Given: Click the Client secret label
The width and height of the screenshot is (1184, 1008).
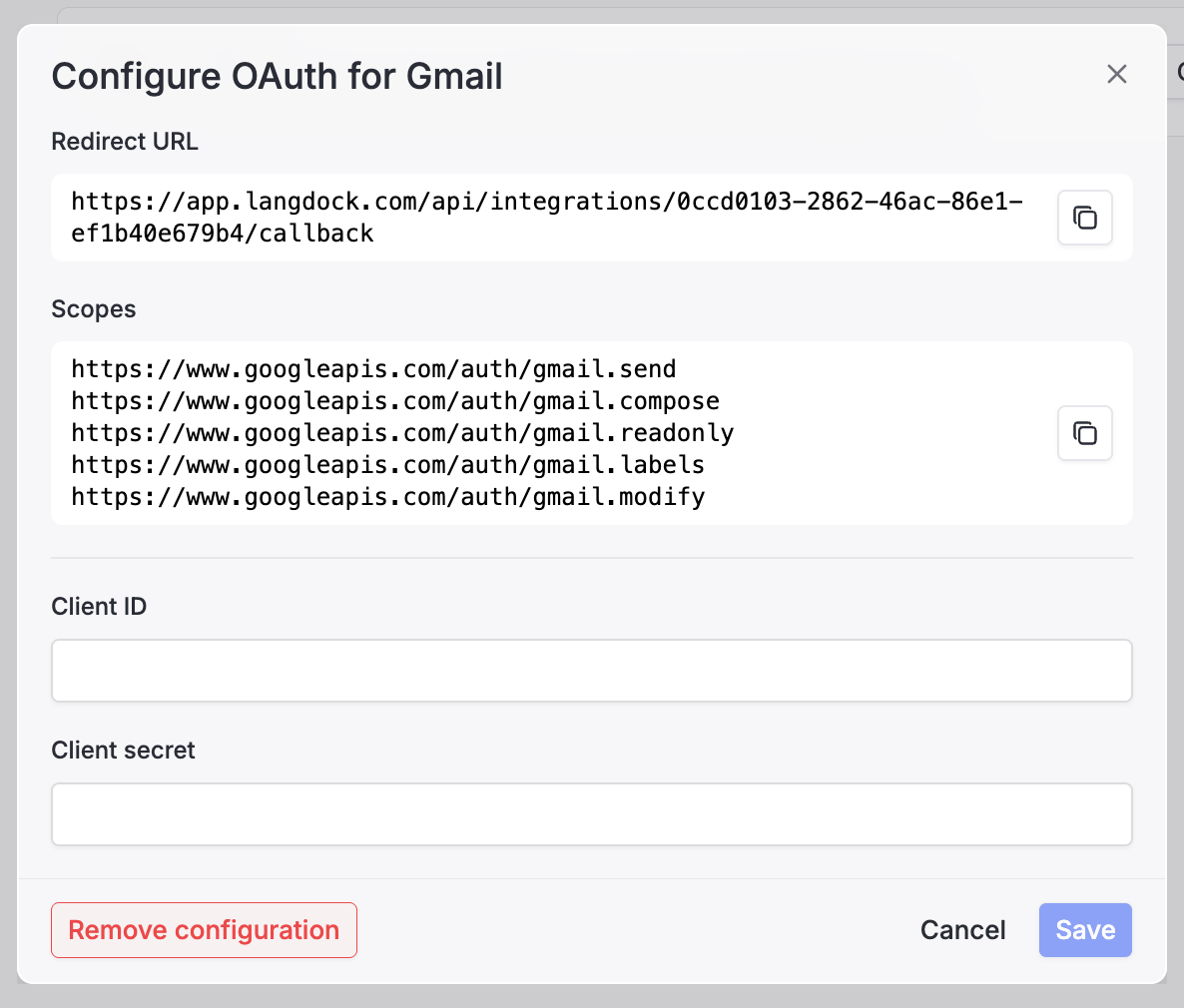Looking at the screenshot, I should tap(123, 750).
